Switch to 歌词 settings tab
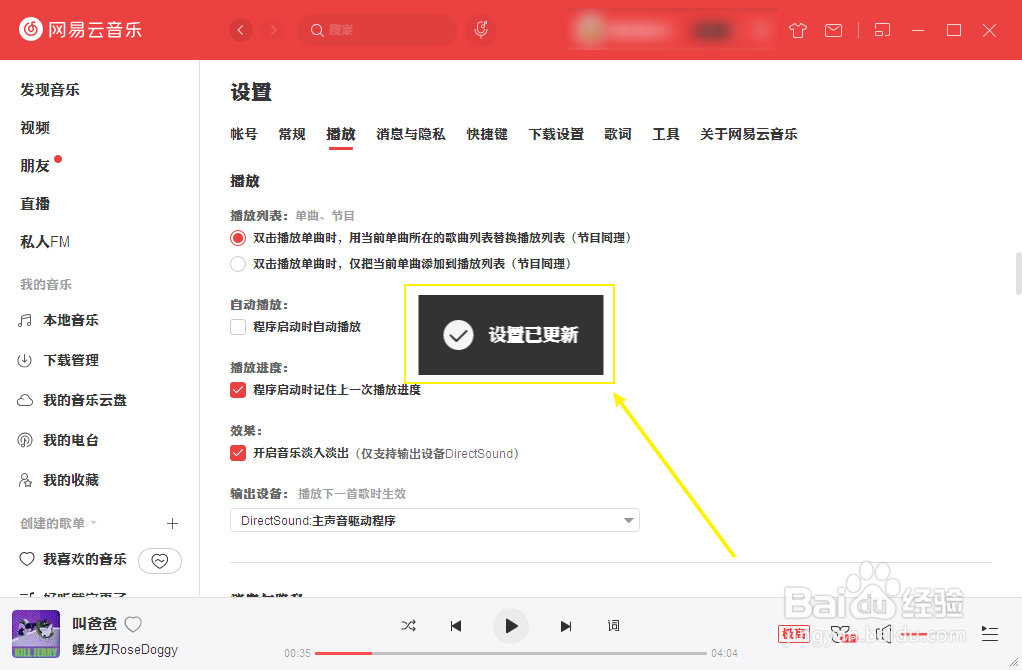1022x670 pixels. click(618, 134)
